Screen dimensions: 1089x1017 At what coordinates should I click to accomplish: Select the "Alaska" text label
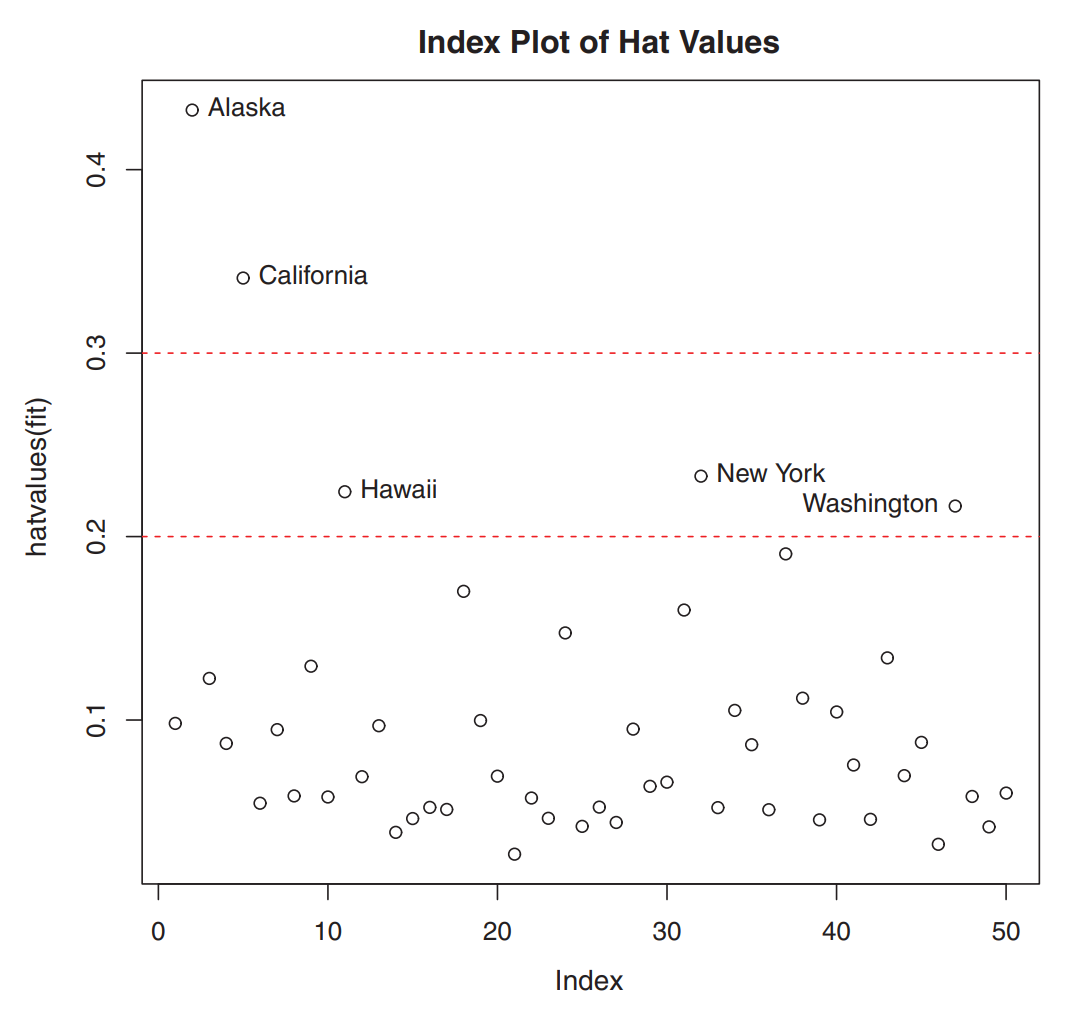(x=246, y=108)
